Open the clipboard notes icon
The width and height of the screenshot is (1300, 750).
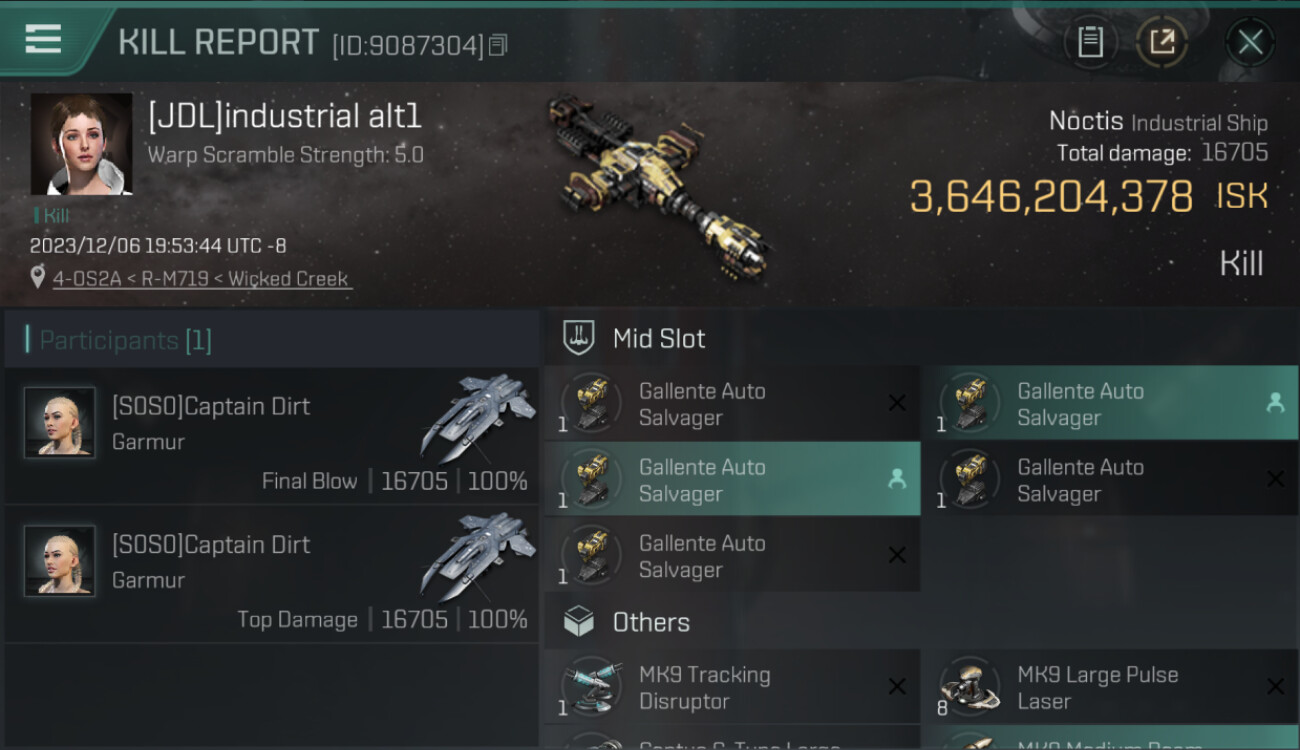pyautogui.click(x=1090, y=42)
